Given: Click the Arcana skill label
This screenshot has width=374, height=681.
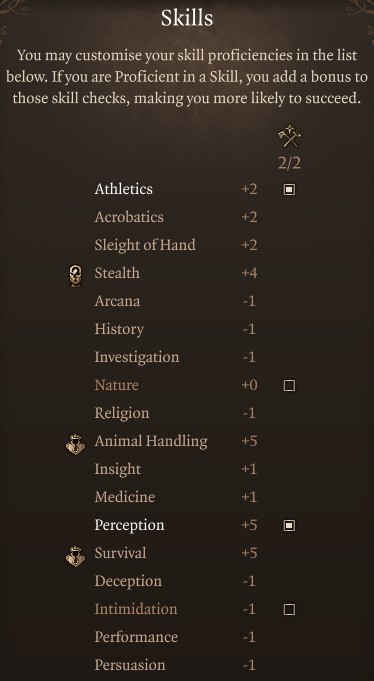Looking at the screenshot, I should pyautogui.click(x=117, y=301).
